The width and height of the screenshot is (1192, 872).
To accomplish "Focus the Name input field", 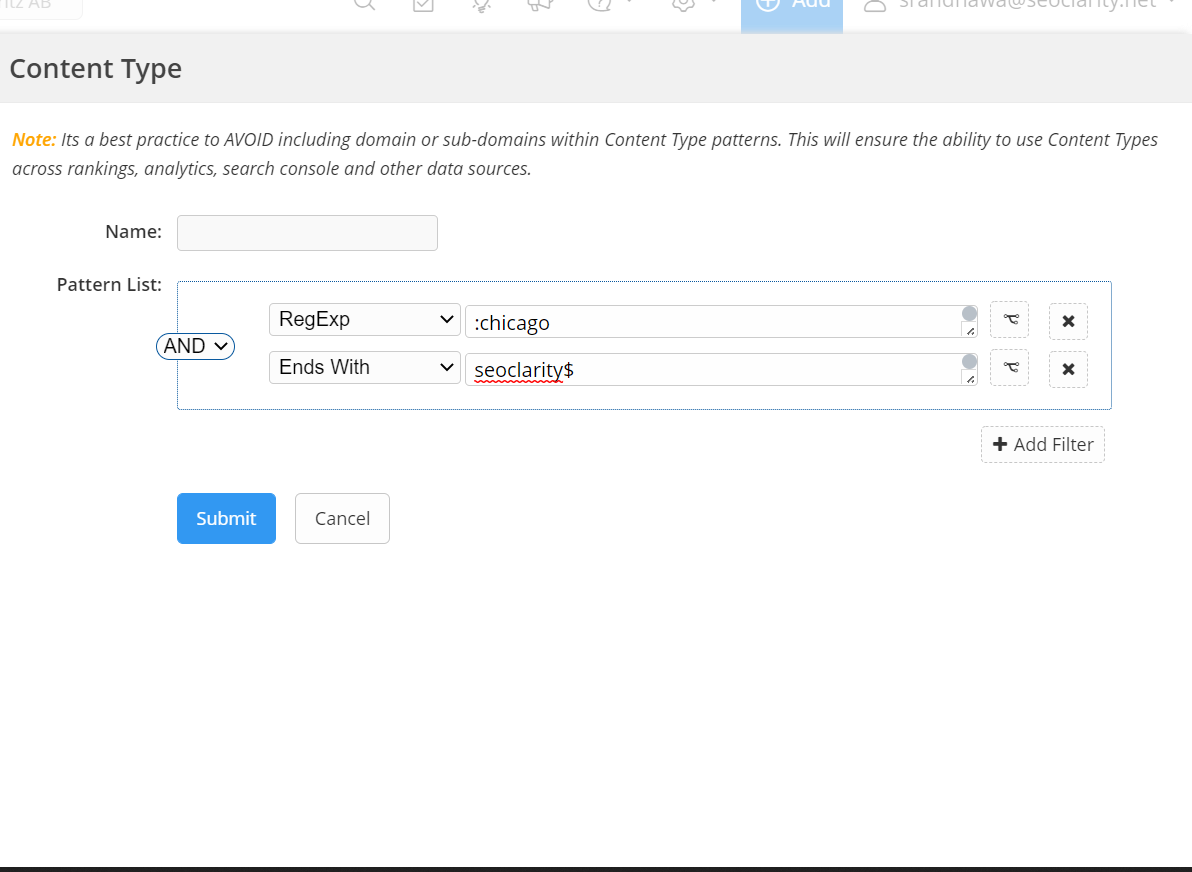I will click(x=307, y=233).
